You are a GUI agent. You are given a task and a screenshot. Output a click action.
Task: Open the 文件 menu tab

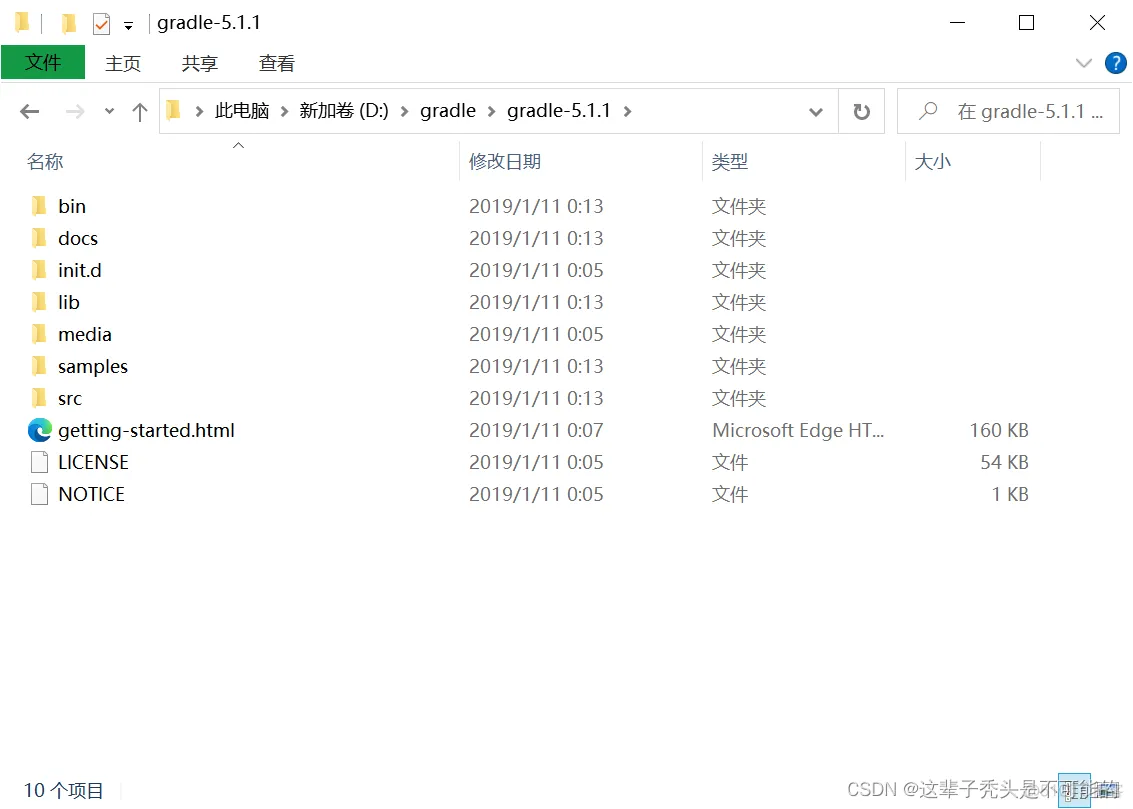click(43, 62)
